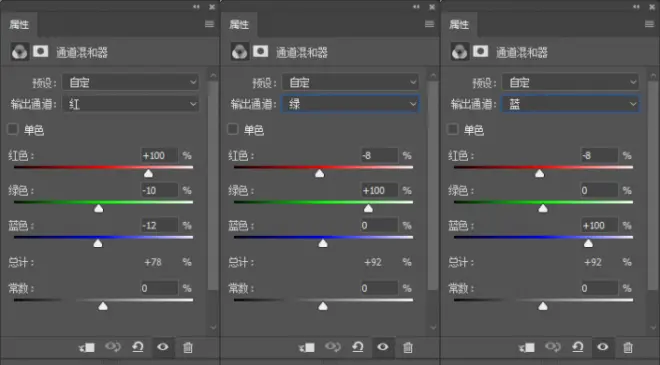Delete adjustment layer in Red channel panel
The image size is (660, 365).
[188, 347]
